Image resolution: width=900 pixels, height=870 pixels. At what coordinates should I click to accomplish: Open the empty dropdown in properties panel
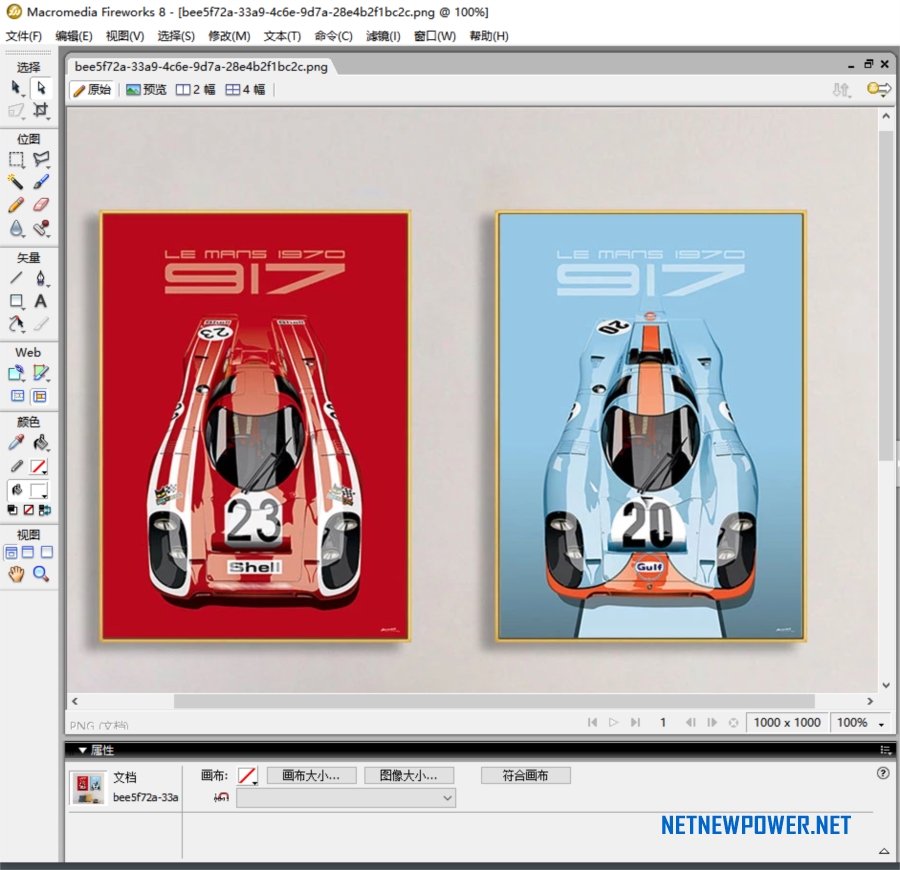coord(346,798)
